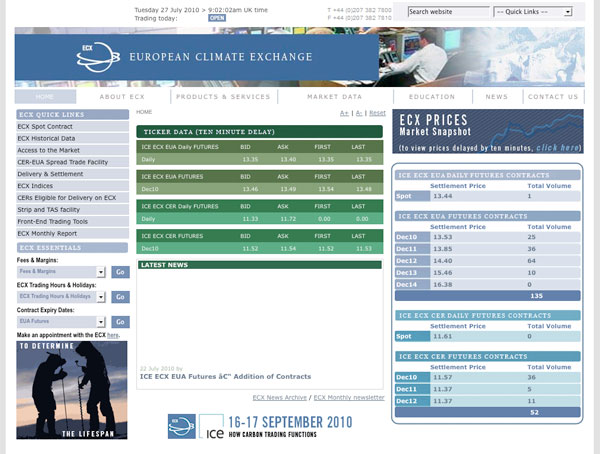This screenshot has height=454, width=600.
Task: Click the ICE logo in event banner
Action: coord(212,426)
